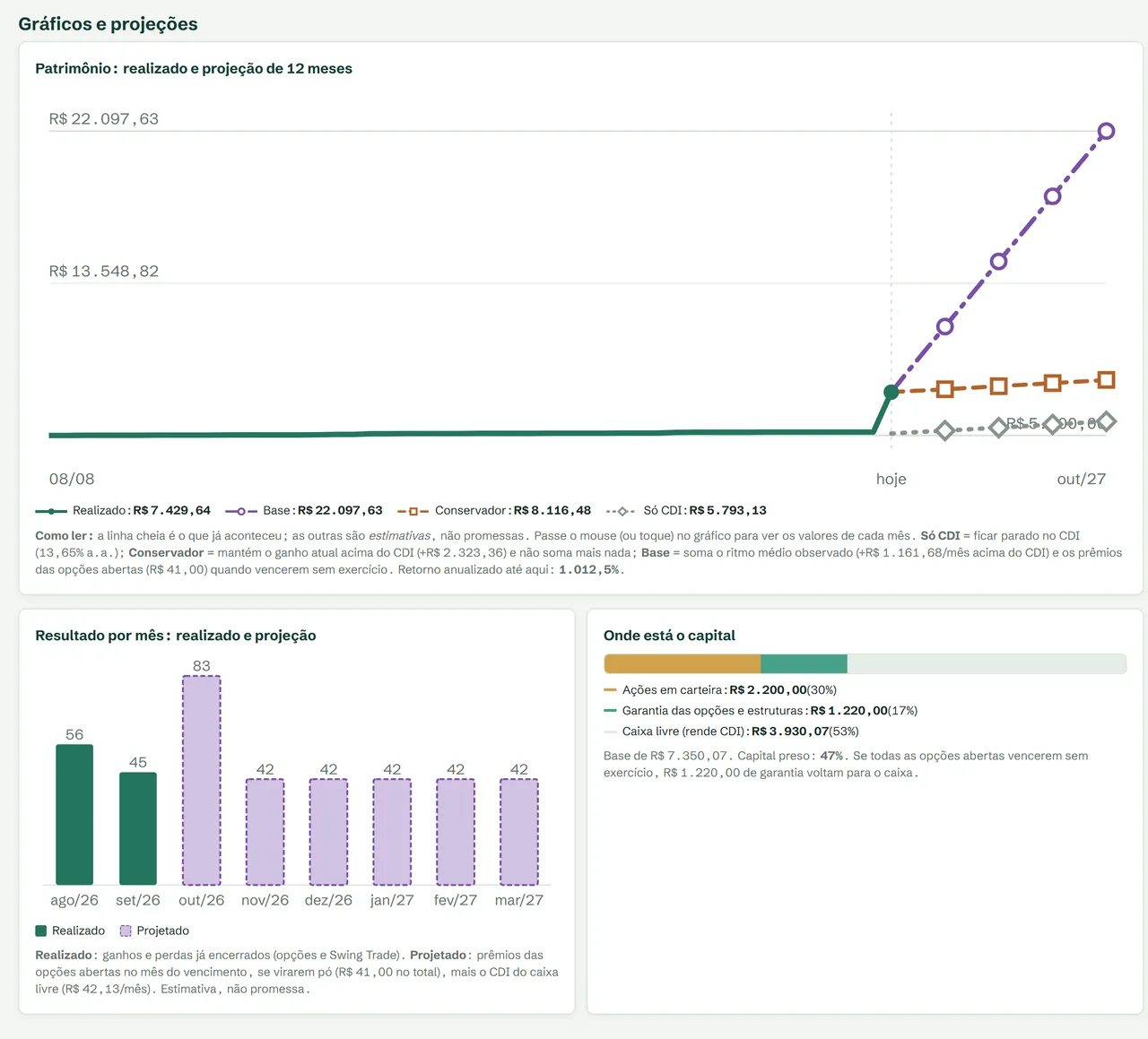Screen dimensions: 1148x1039
Task: Click the ago/26 green bar
Action: (74, 815)
